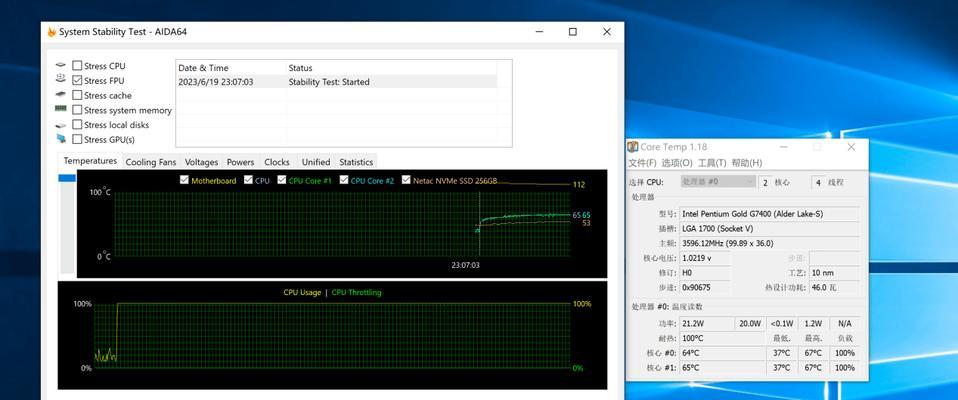
Task: Click the blue temperature graph scale indicator
Action: click(67, 178)
